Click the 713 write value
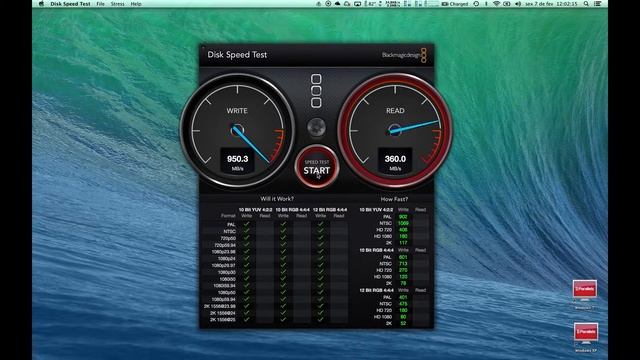 click(x=403, y=264)
